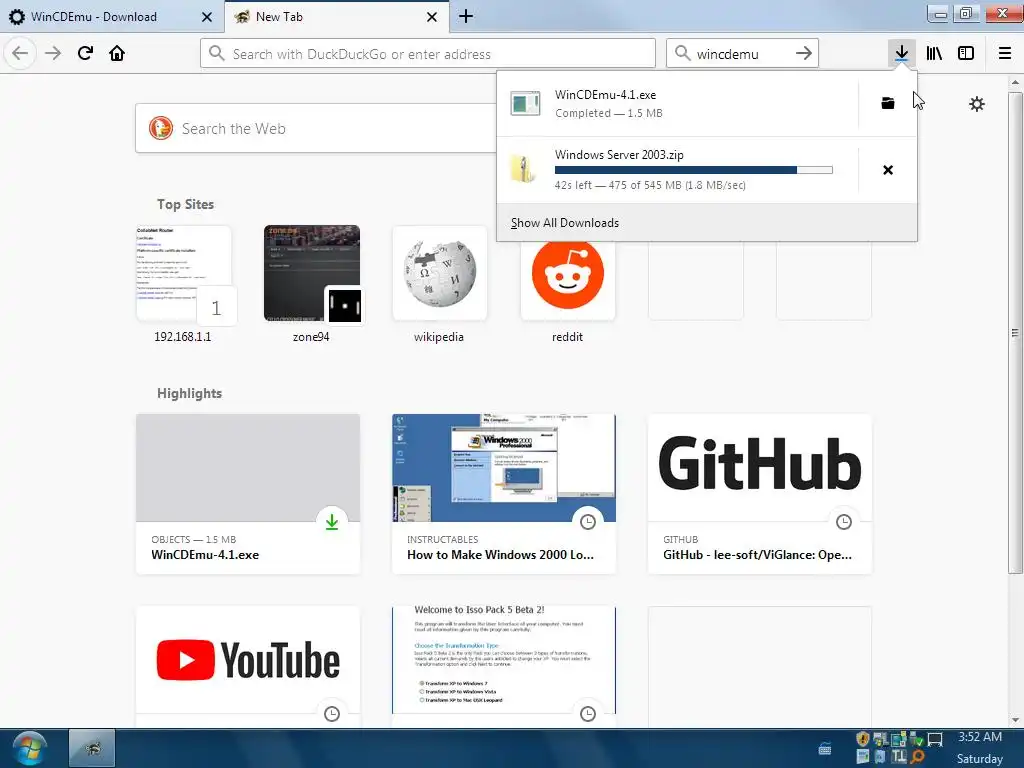Open the zone94 top site tile
1024x768 pixels.
tap(312, 273)
